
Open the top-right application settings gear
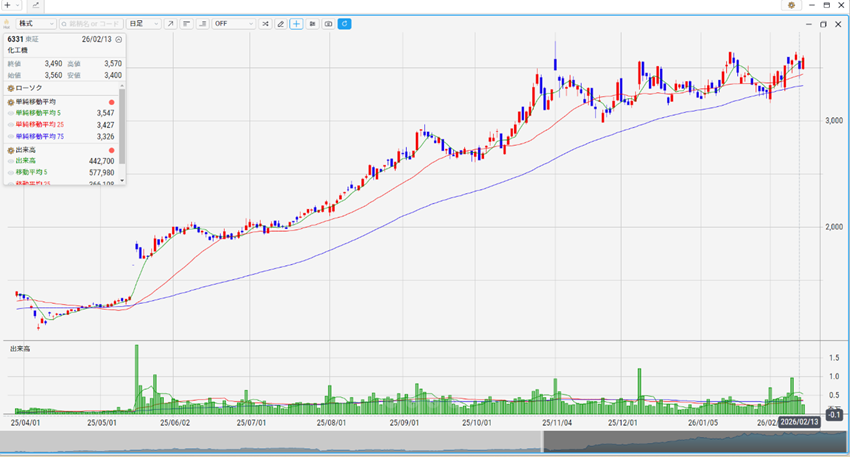pyautogui.click(x=791, y=6)
